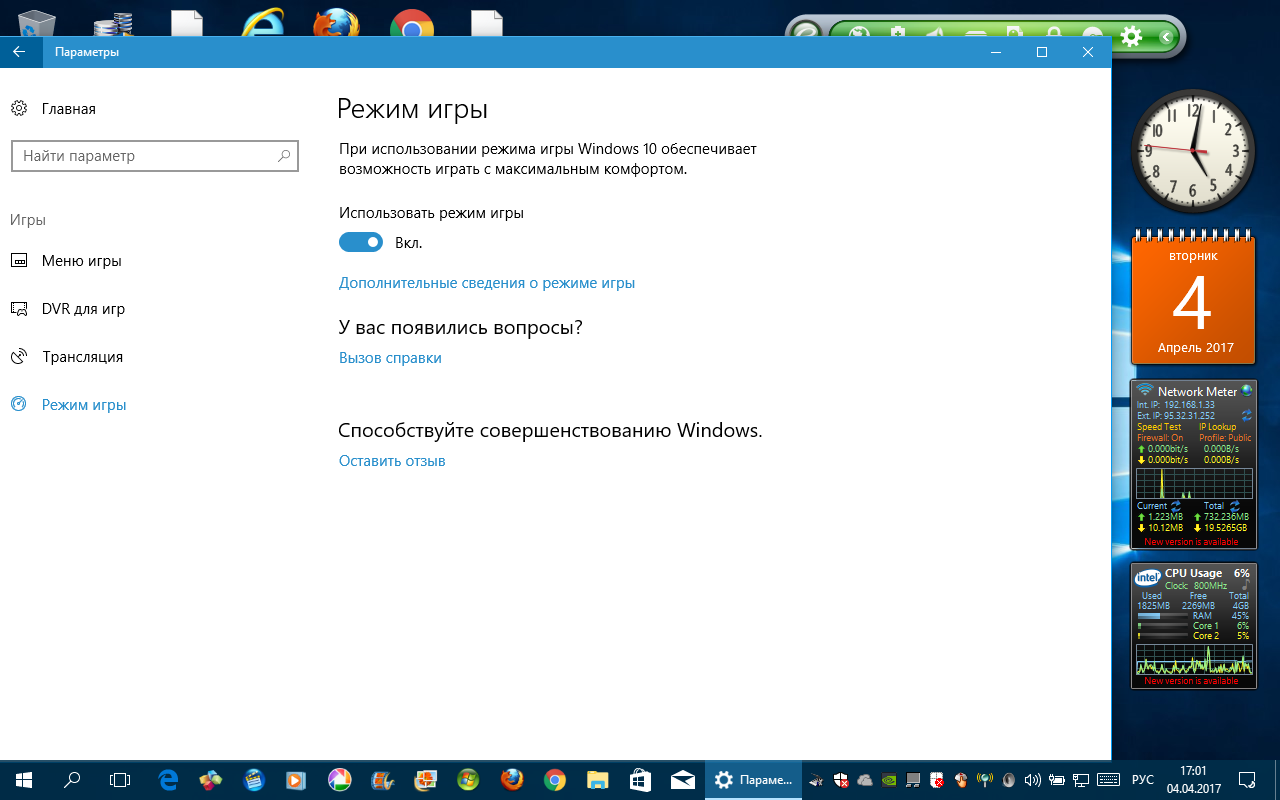Click CPU Usage gadget's red new version notice

(1192, 681)
